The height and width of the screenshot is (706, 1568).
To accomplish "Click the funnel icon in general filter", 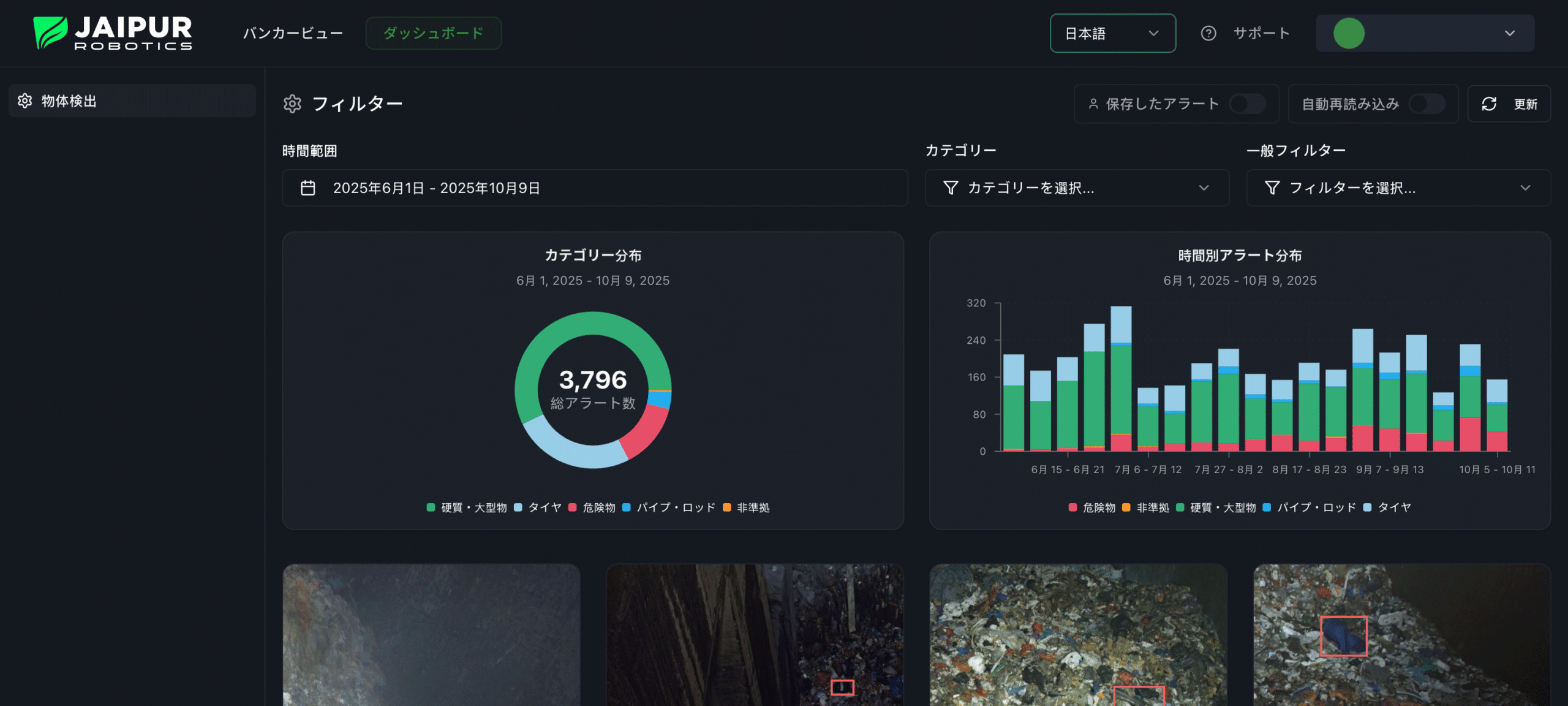I will 1272,188.
